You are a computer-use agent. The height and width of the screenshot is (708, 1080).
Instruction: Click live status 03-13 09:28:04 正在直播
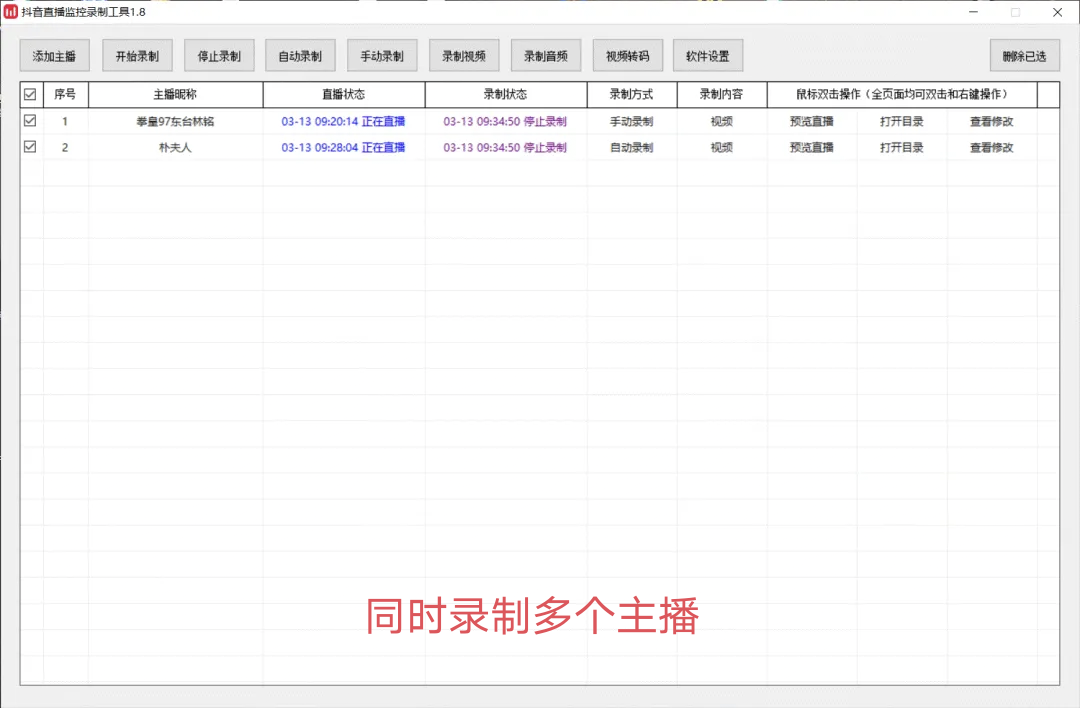point(343,147)
